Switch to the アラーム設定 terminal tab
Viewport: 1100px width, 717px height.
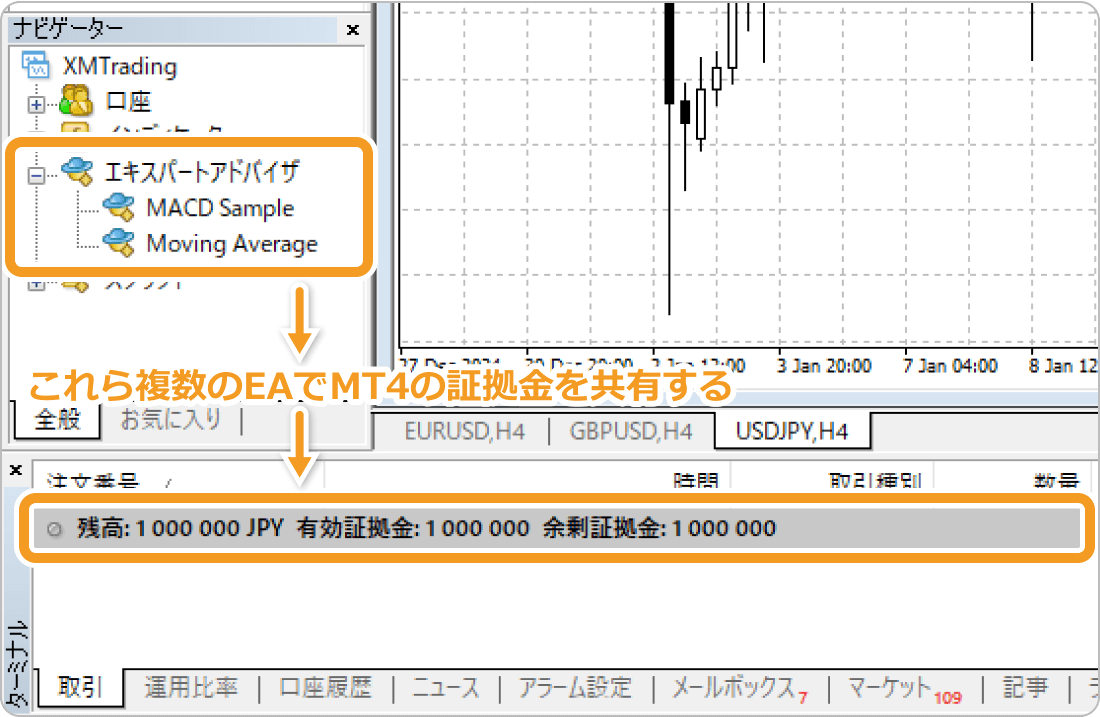pyautogui.click(x=575, y=687)
